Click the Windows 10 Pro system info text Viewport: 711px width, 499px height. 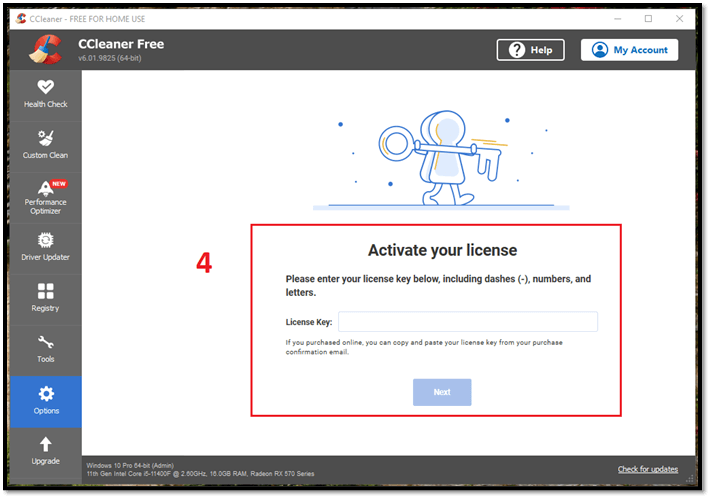pos(130,465)
